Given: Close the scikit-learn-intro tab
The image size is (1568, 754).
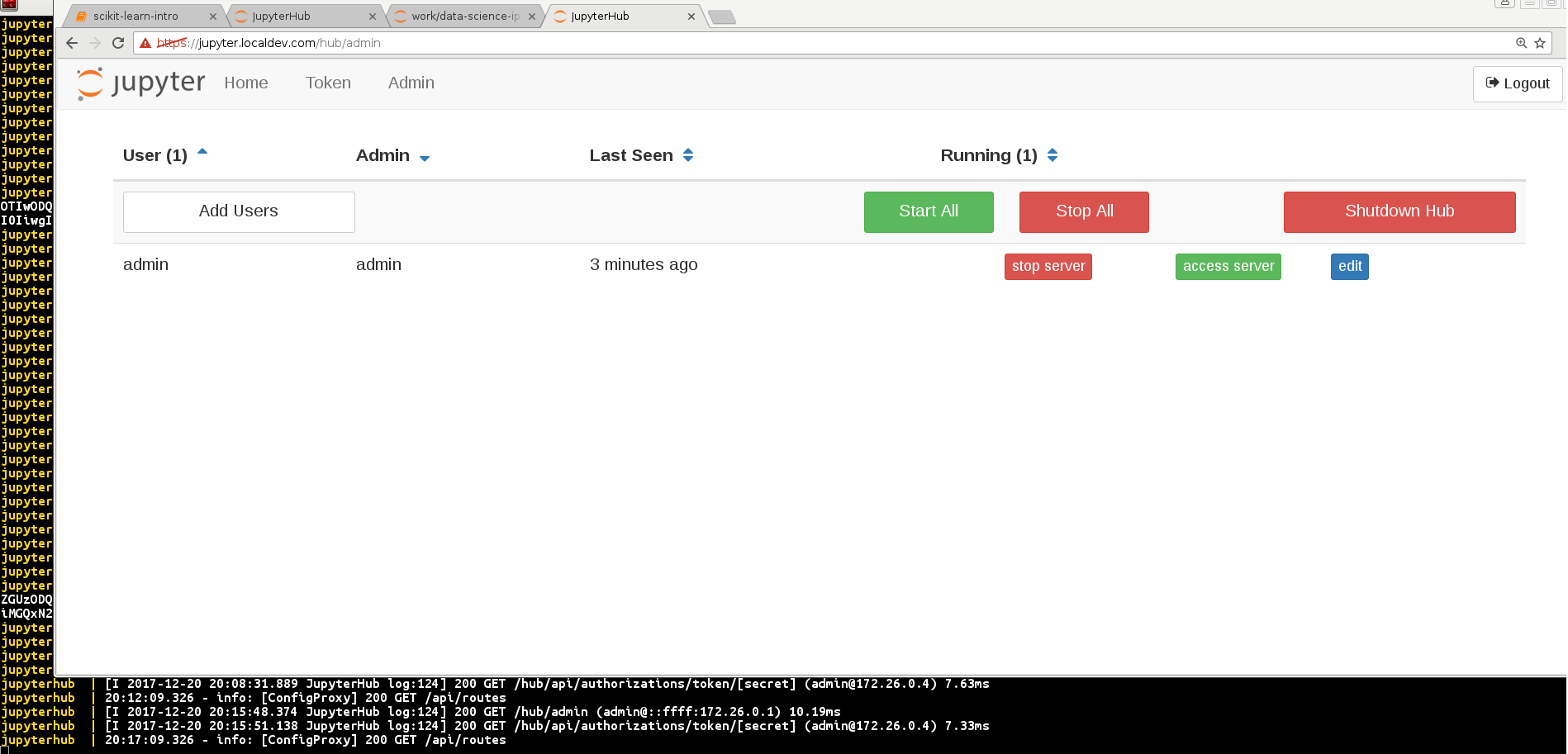Looking at the screenshot, I should (213, 17).
